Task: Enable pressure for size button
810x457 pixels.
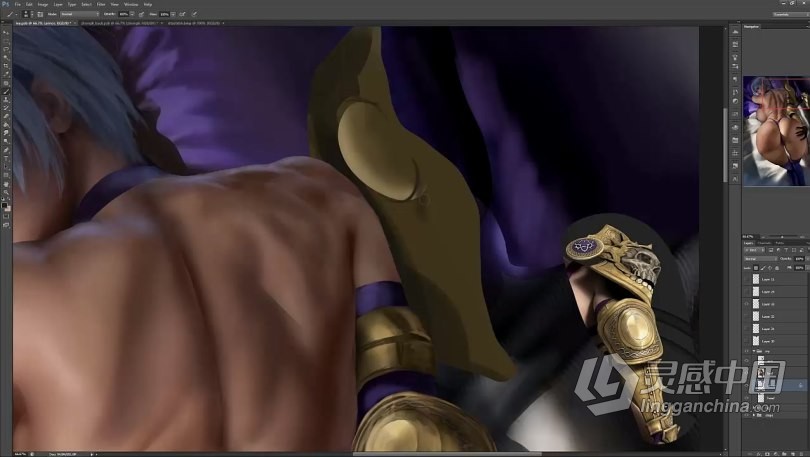Action: 194,14
